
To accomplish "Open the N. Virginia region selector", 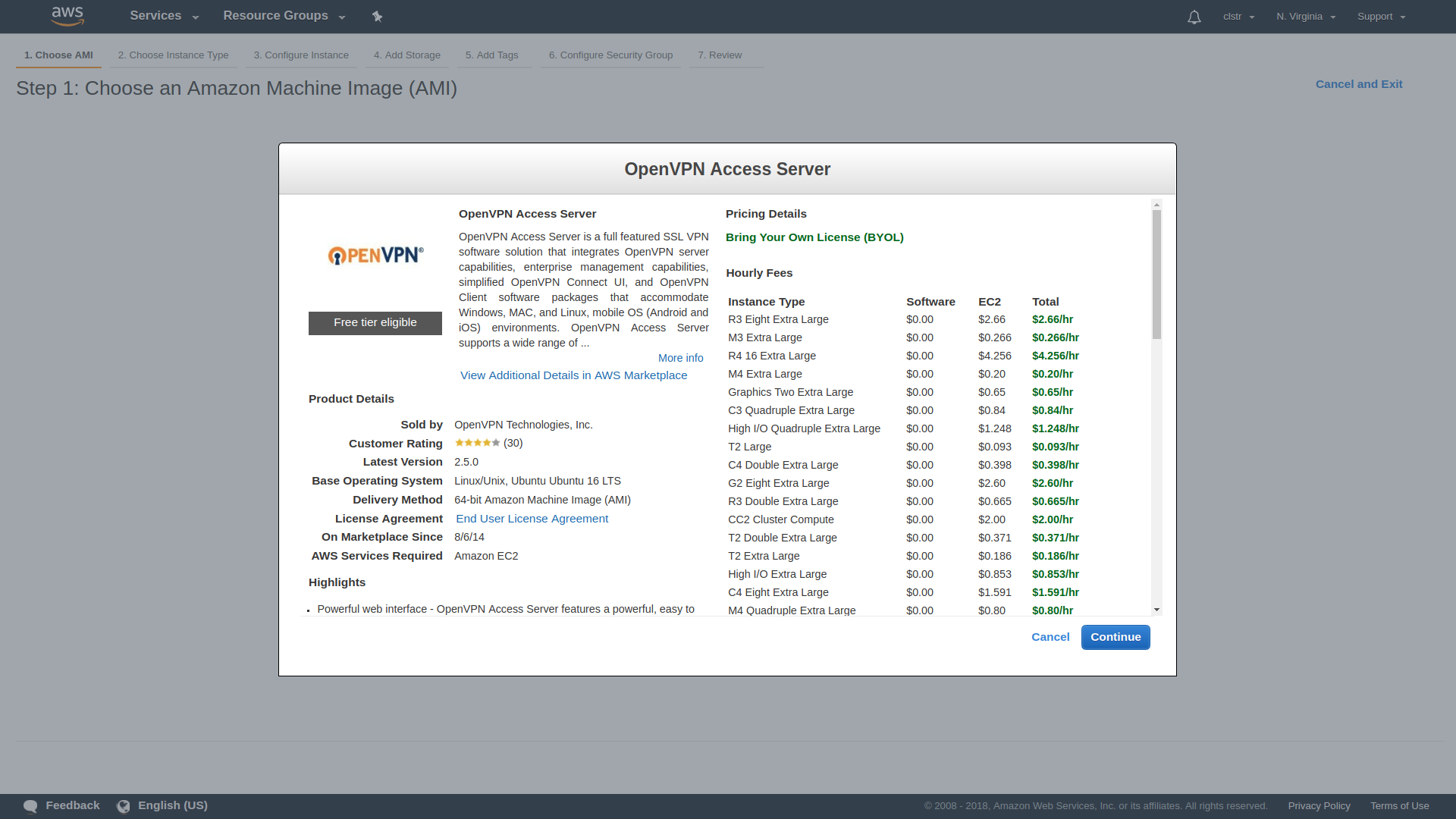I will [1305, 17].
